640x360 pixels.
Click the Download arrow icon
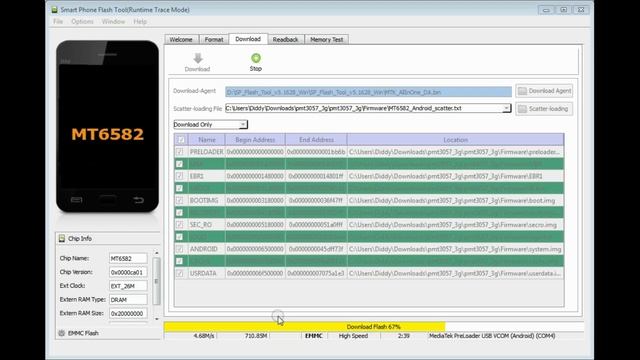198,58
